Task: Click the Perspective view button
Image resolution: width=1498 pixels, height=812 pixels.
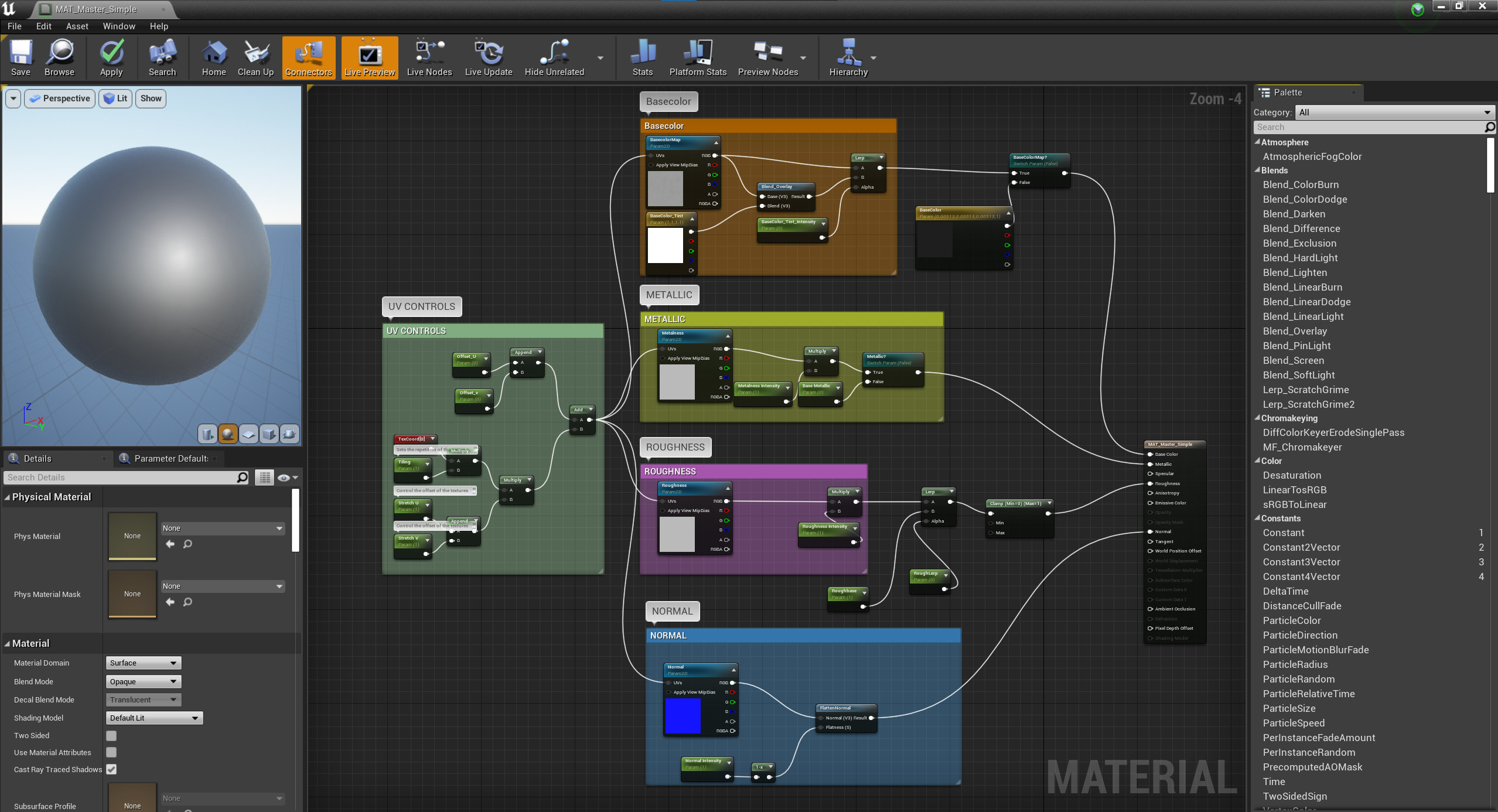Action: (x=60, y=98)
